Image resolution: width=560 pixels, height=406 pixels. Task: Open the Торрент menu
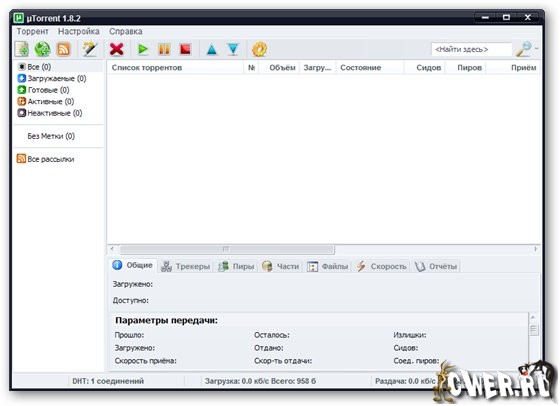click(32, 31)
